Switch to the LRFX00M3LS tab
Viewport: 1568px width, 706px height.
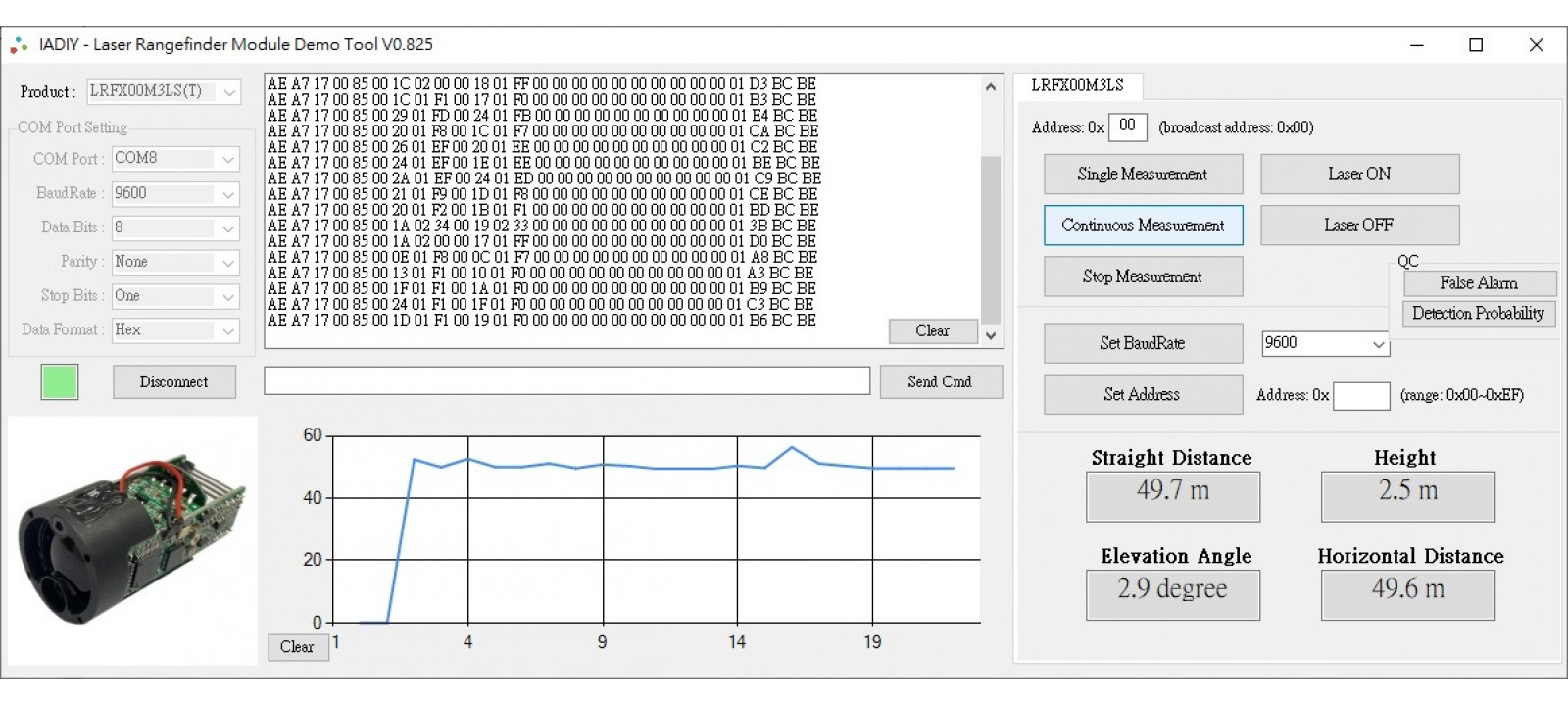click(x=1077, y=85)
